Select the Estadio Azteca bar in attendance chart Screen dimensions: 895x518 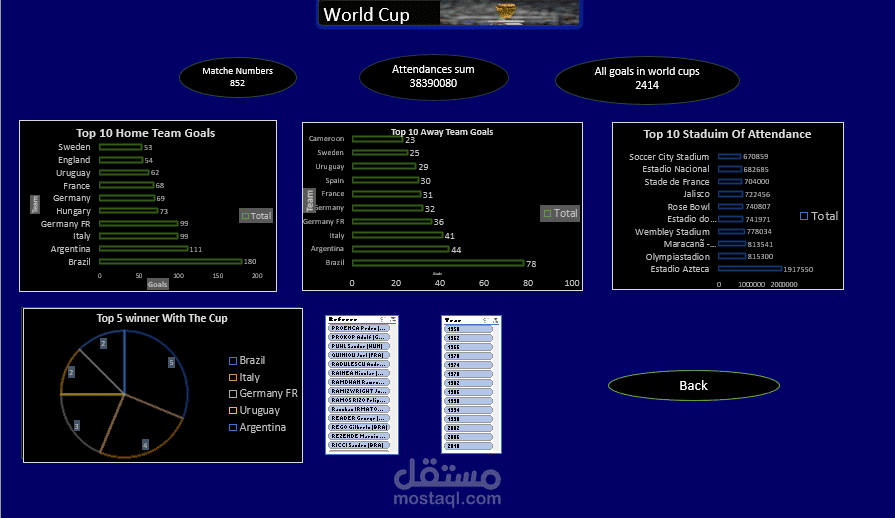750,269
